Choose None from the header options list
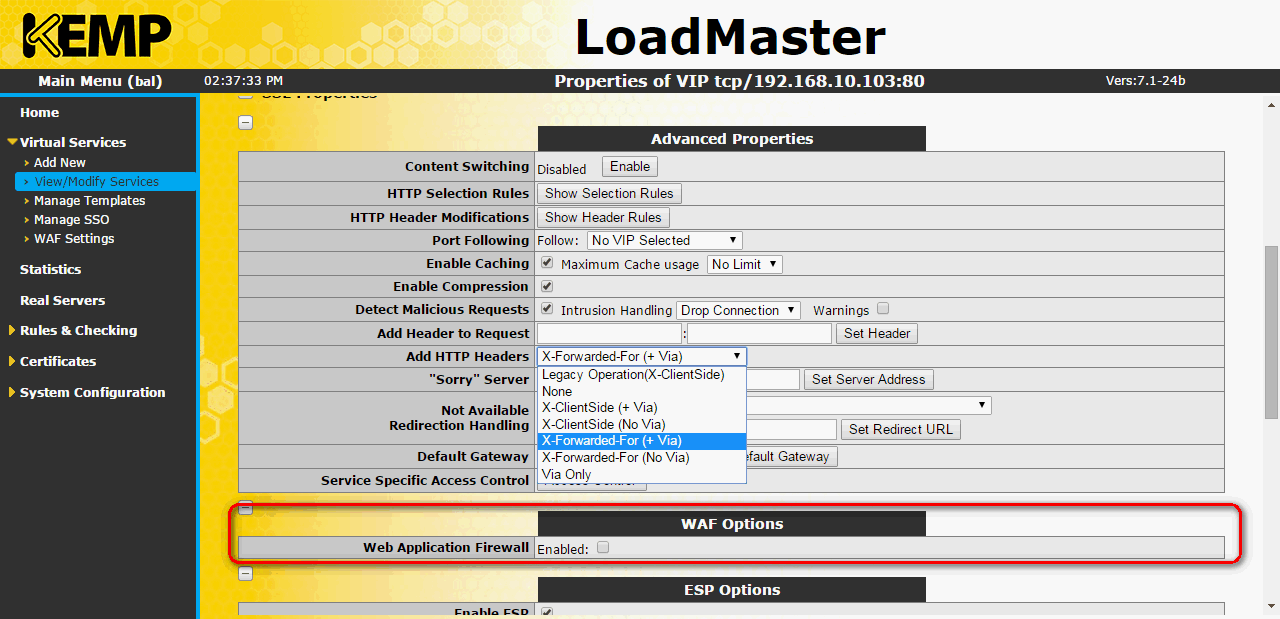1280x619 pixels. (x=642, y=392)
